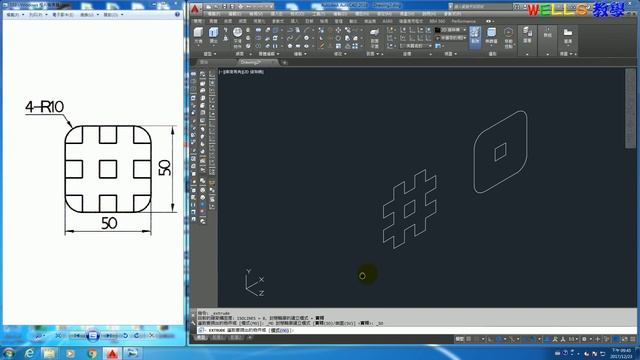The width and height of the screenshot is (640, 360).
Task: Click the solid Subtract icon
Action: coord(258,38)
